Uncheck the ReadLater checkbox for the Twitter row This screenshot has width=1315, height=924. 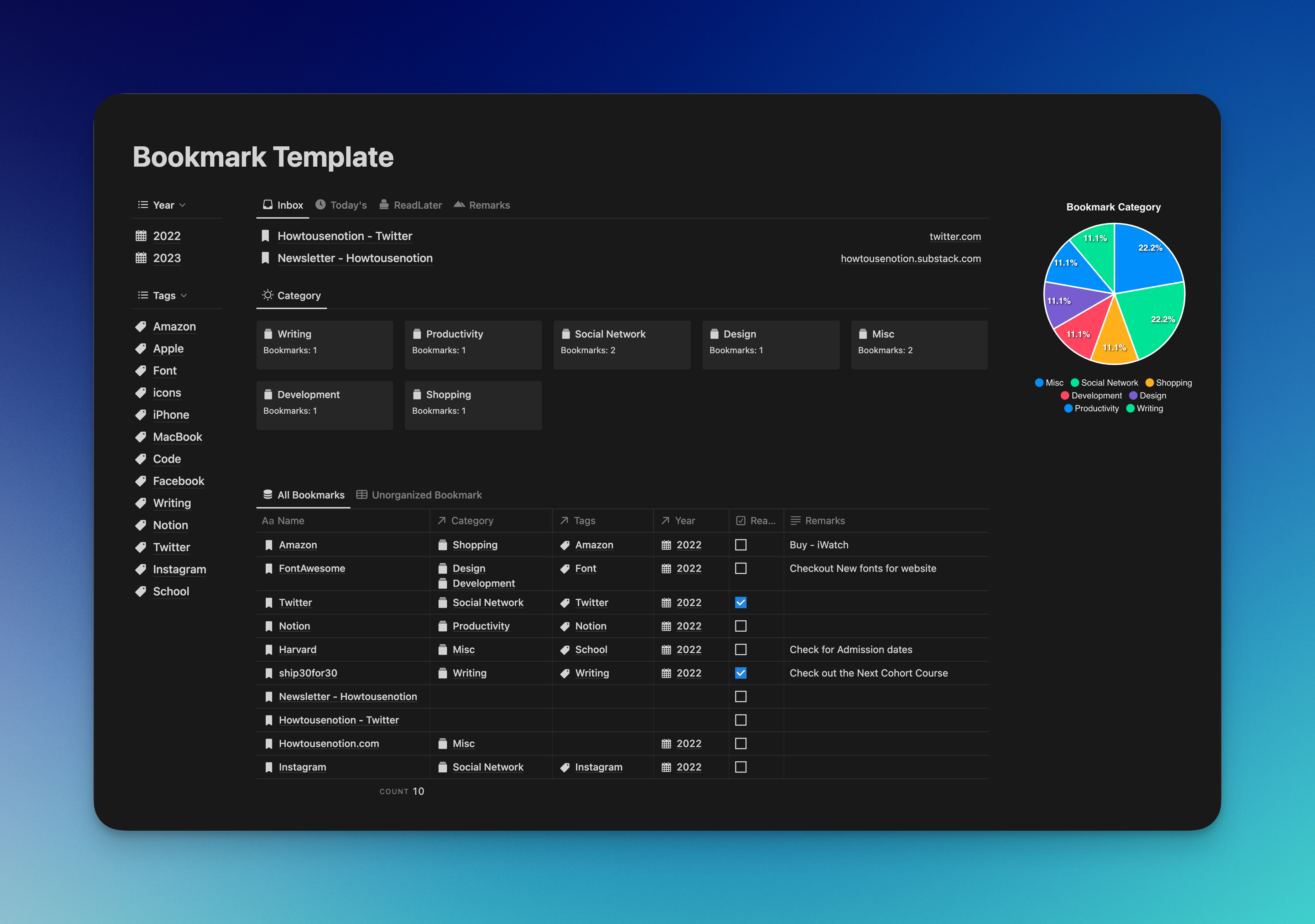[x=740, y=602]
